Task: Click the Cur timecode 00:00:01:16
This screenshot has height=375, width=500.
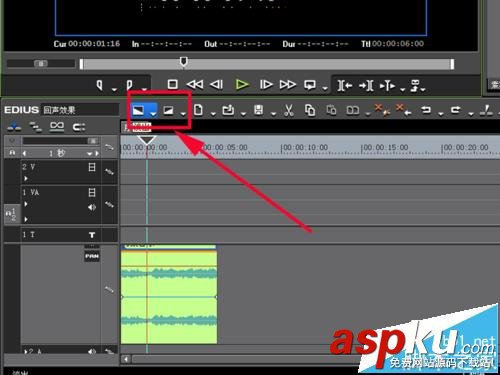Action: [94, 44]
